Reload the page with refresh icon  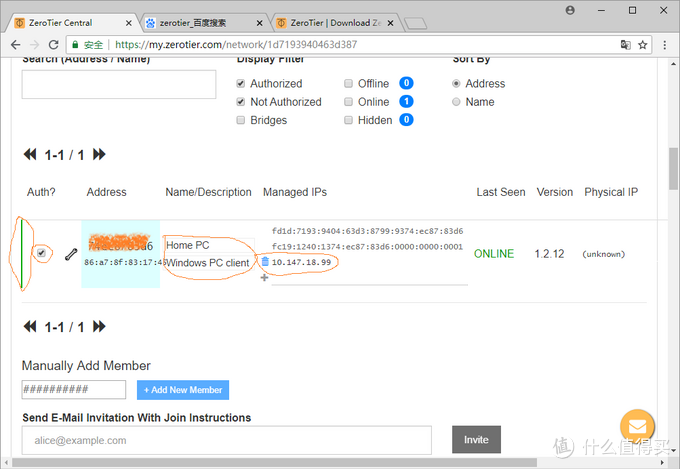53,45
